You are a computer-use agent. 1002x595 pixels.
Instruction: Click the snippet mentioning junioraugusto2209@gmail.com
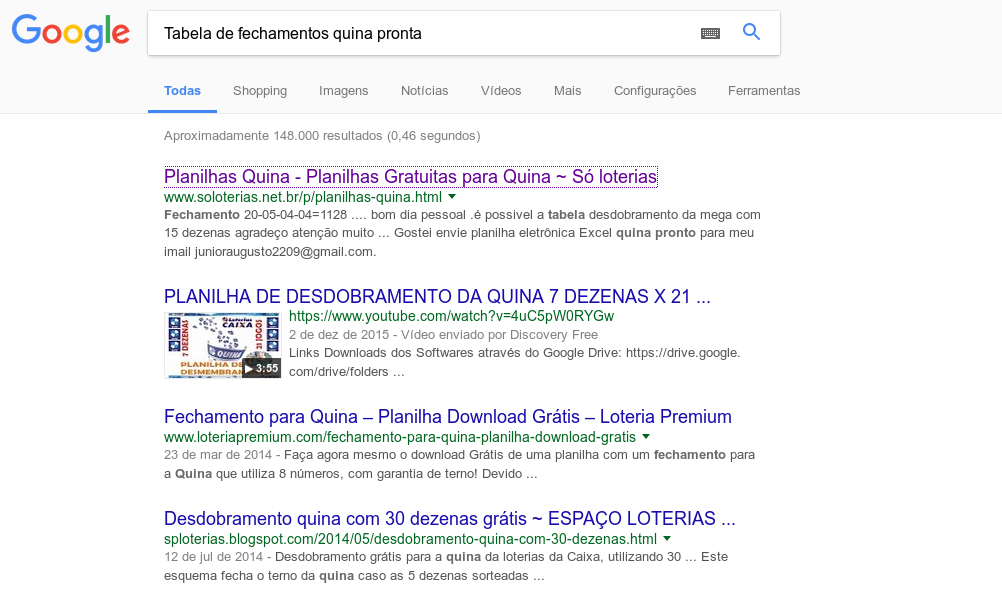462,233
